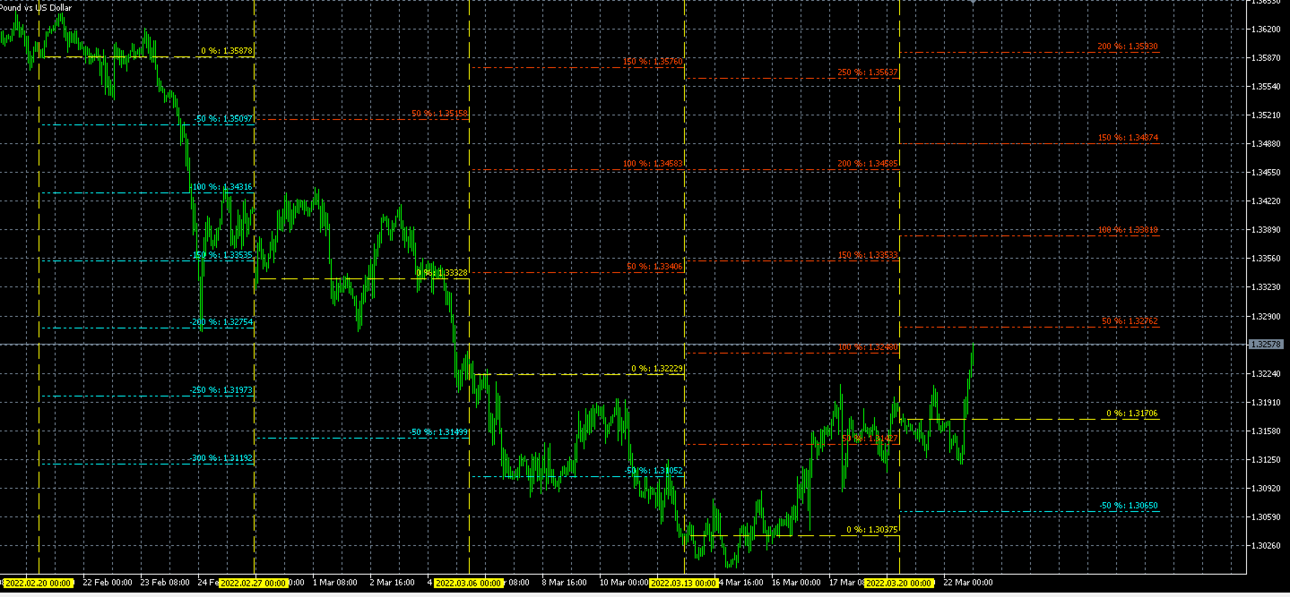Select the cyan '-100 %: 1.34316' level label
The image size is (1290, 597).
(x=221, y=187)
